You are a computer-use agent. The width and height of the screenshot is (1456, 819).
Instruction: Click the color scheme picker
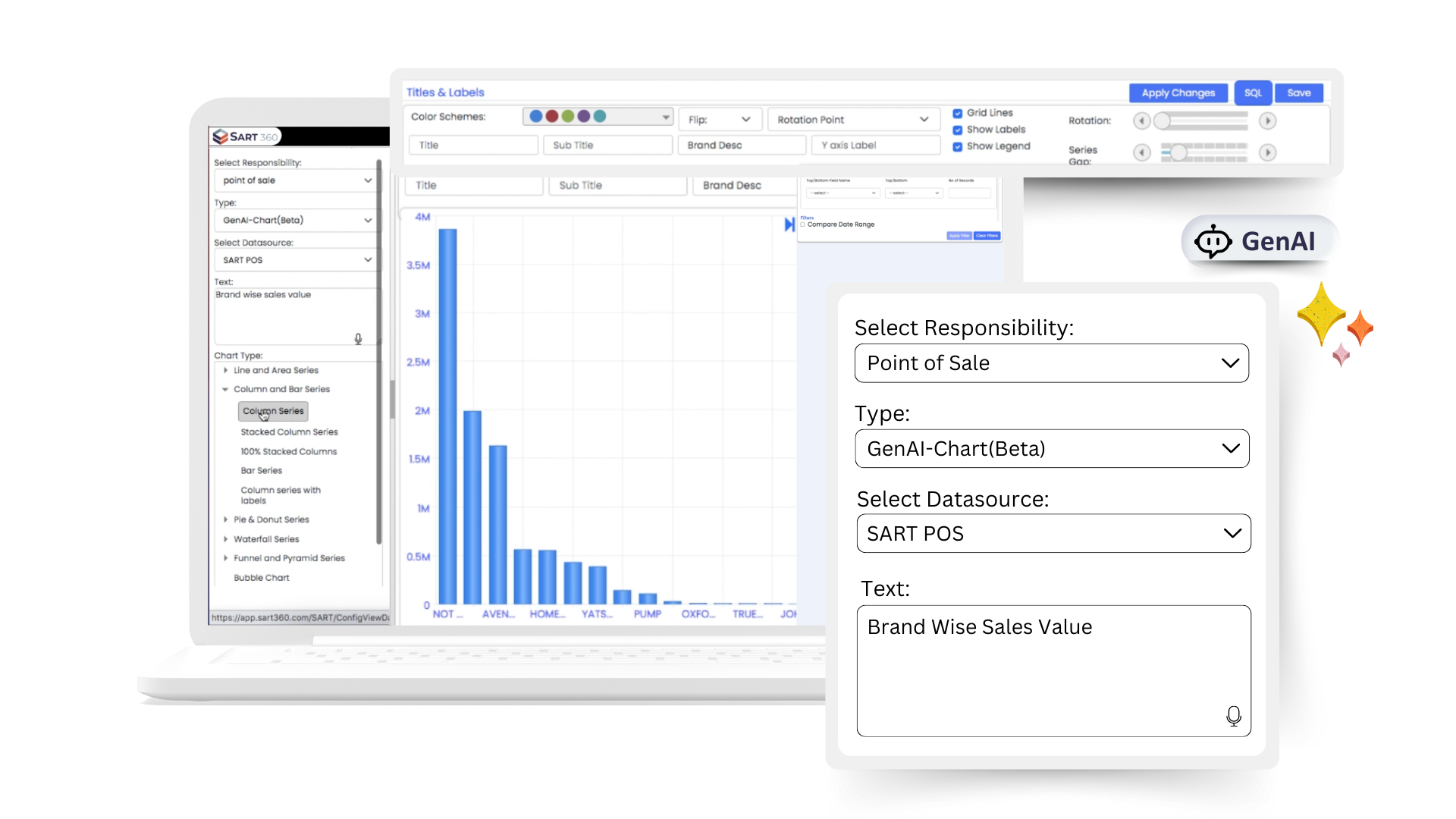coord(597,117)
